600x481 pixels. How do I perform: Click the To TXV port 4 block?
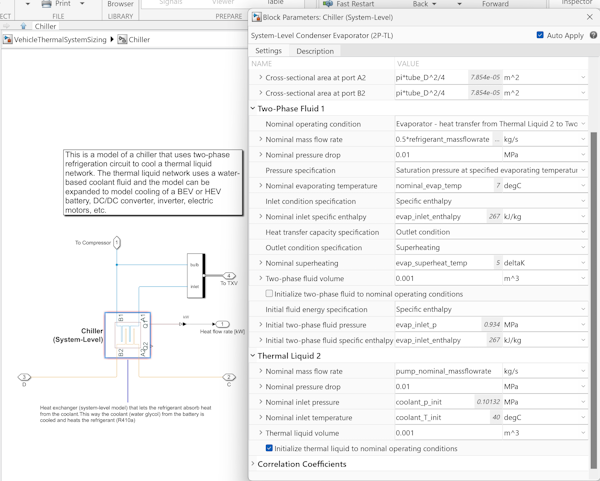[x=229, y=276]
